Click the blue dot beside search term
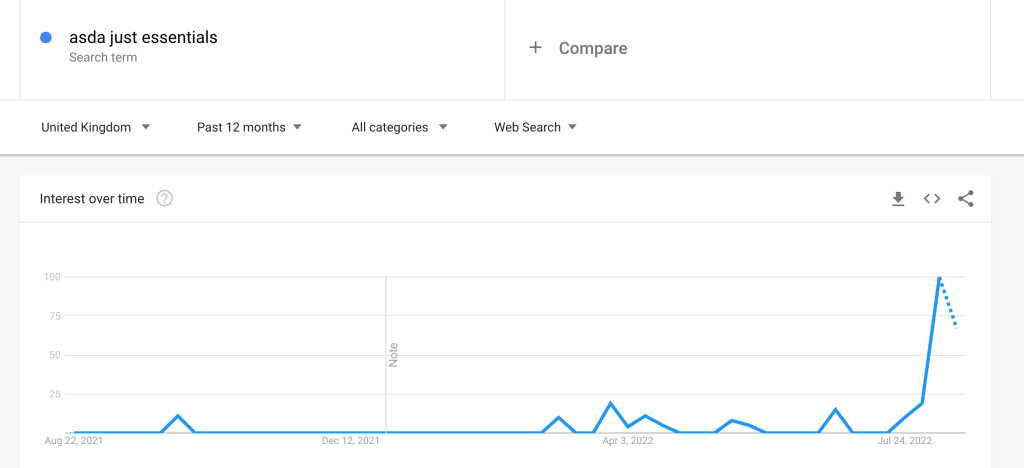Image resolution: width=1024 pixels, height=468 pixels. 46,38
